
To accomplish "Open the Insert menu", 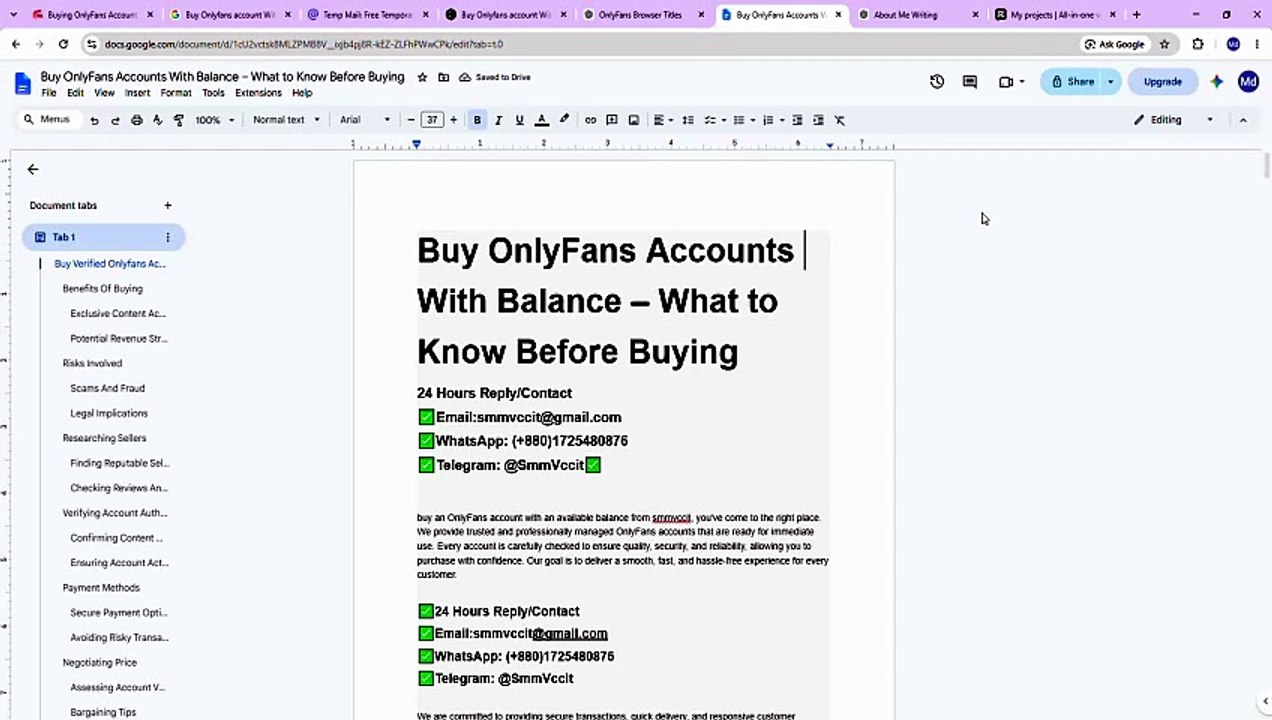I will tap(137, 93).
